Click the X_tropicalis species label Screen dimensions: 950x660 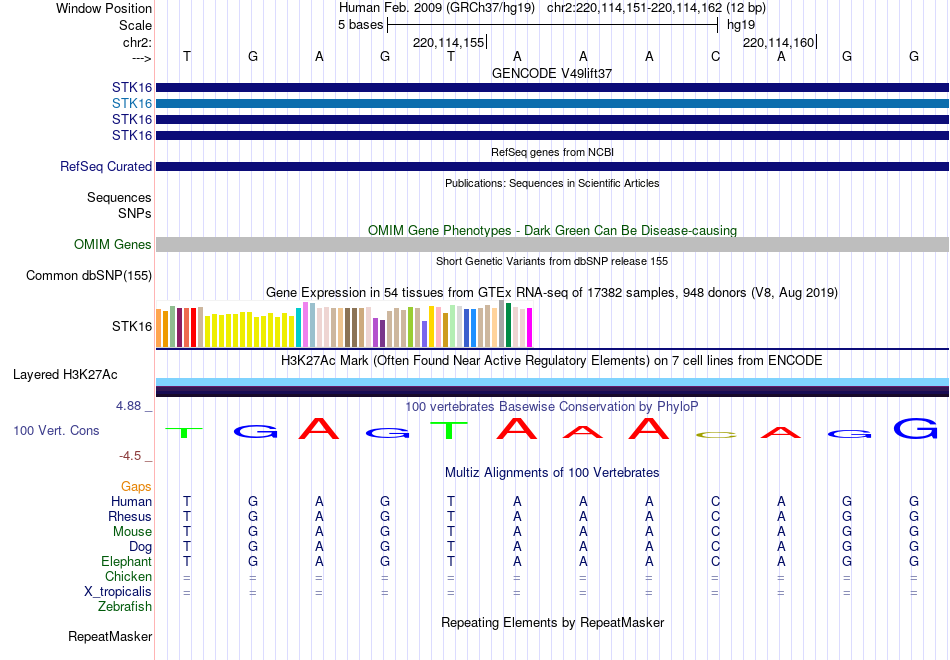coord(118,592)
